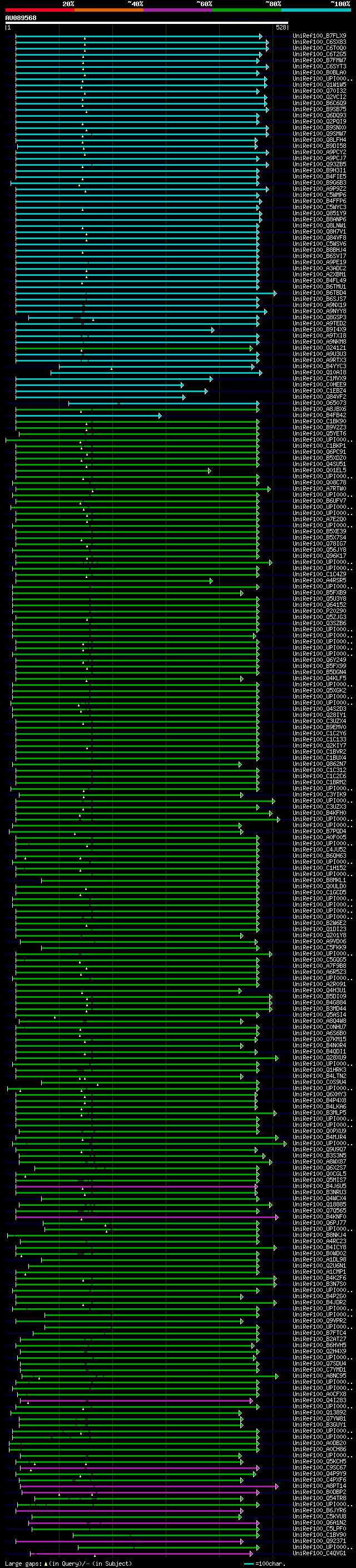Image resolution: width=356 pixels, height=1568 pixels.
Task: Select hit UniRef100_Q01EL5
Action: (319, 471)
